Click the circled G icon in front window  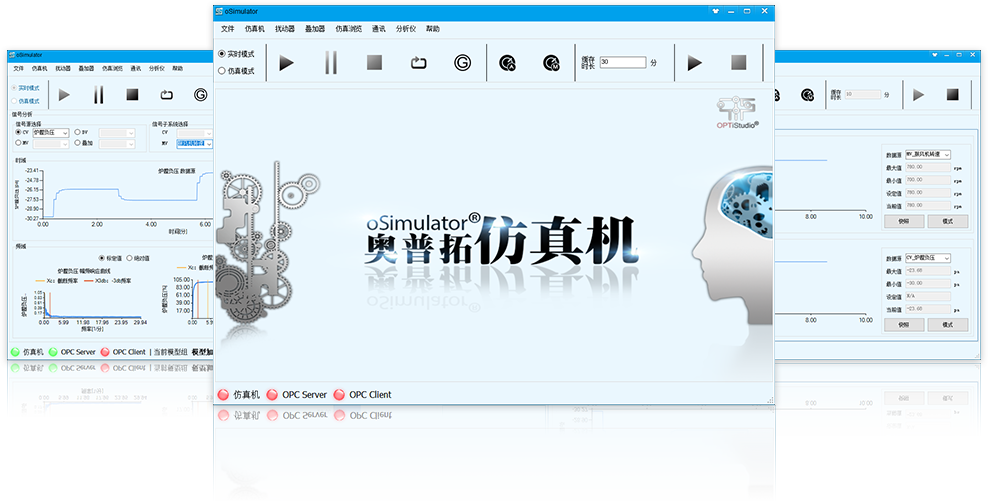[462, 62]
